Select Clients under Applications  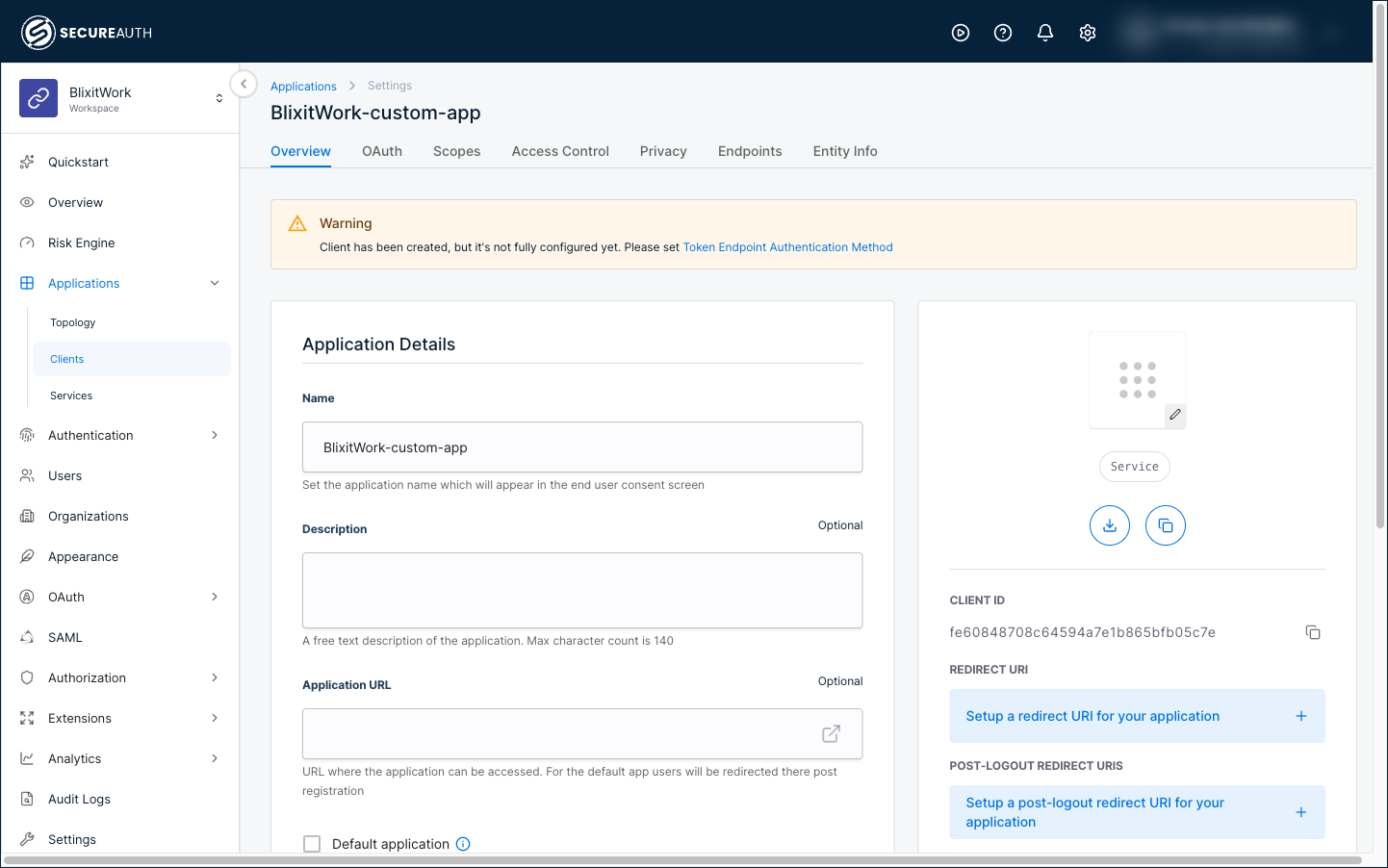tap(132, 359)
